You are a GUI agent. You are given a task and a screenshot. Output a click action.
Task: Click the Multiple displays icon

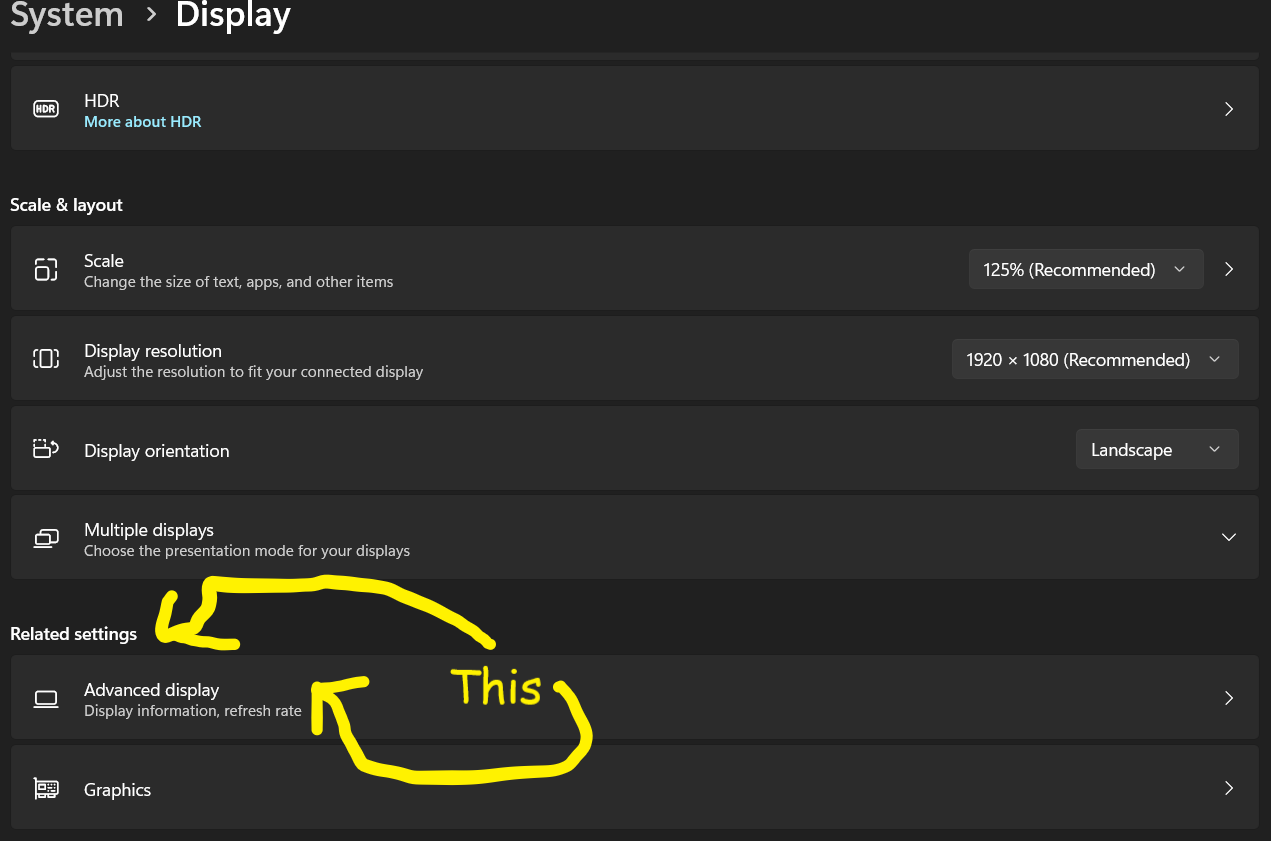pos(46,539)
